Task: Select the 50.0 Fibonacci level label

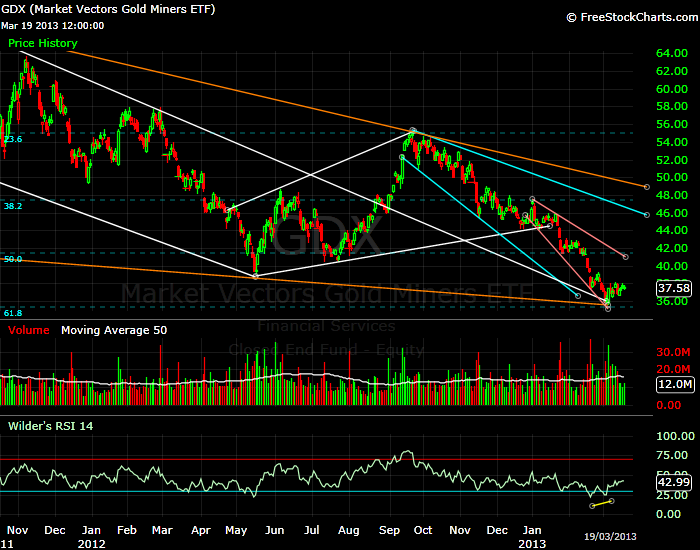Action: pos(13,259)
